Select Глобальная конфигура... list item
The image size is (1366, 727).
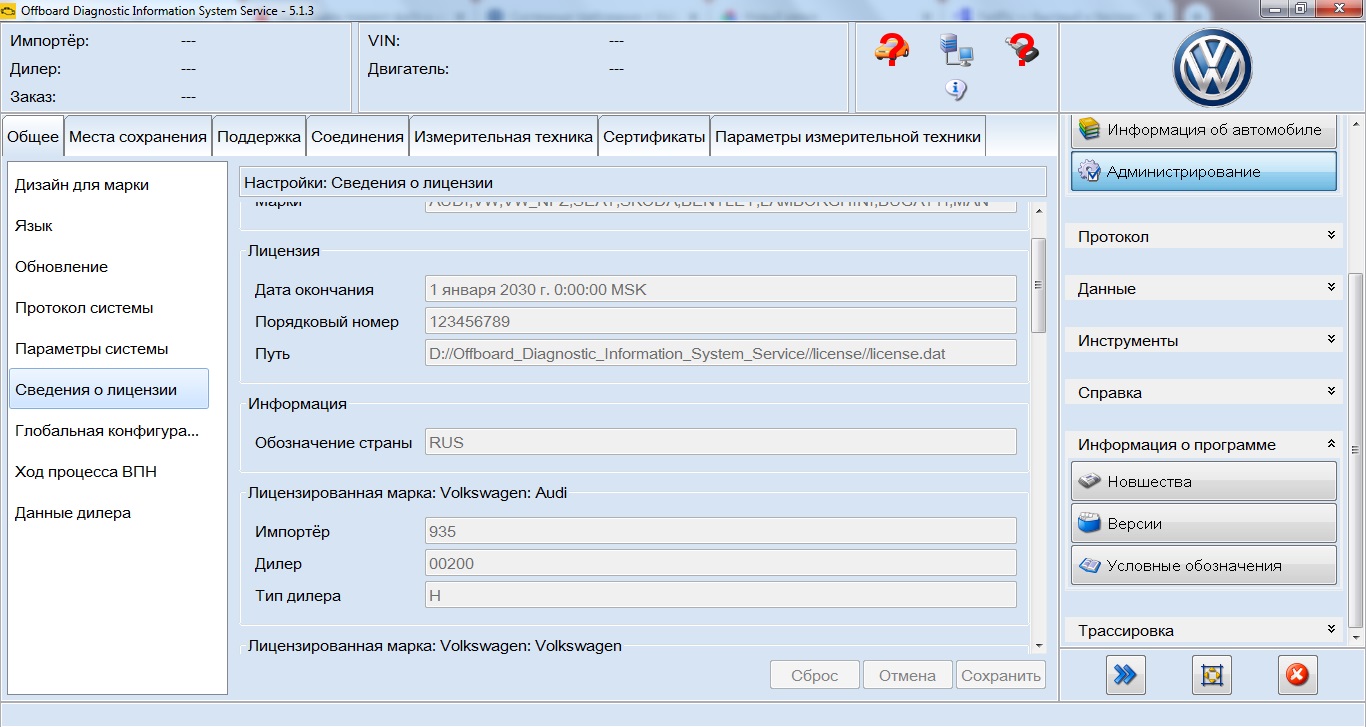click(x=109, y=431)
